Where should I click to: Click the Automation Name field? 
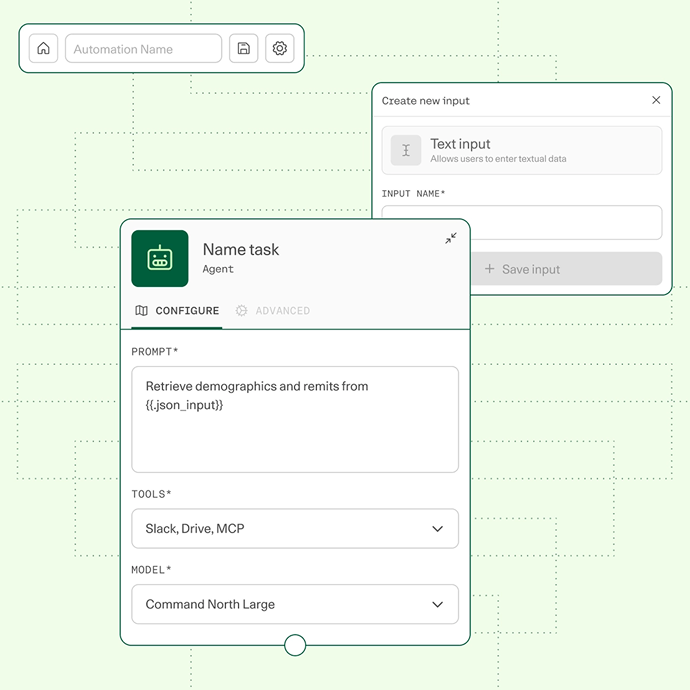[x=143, y=48]
